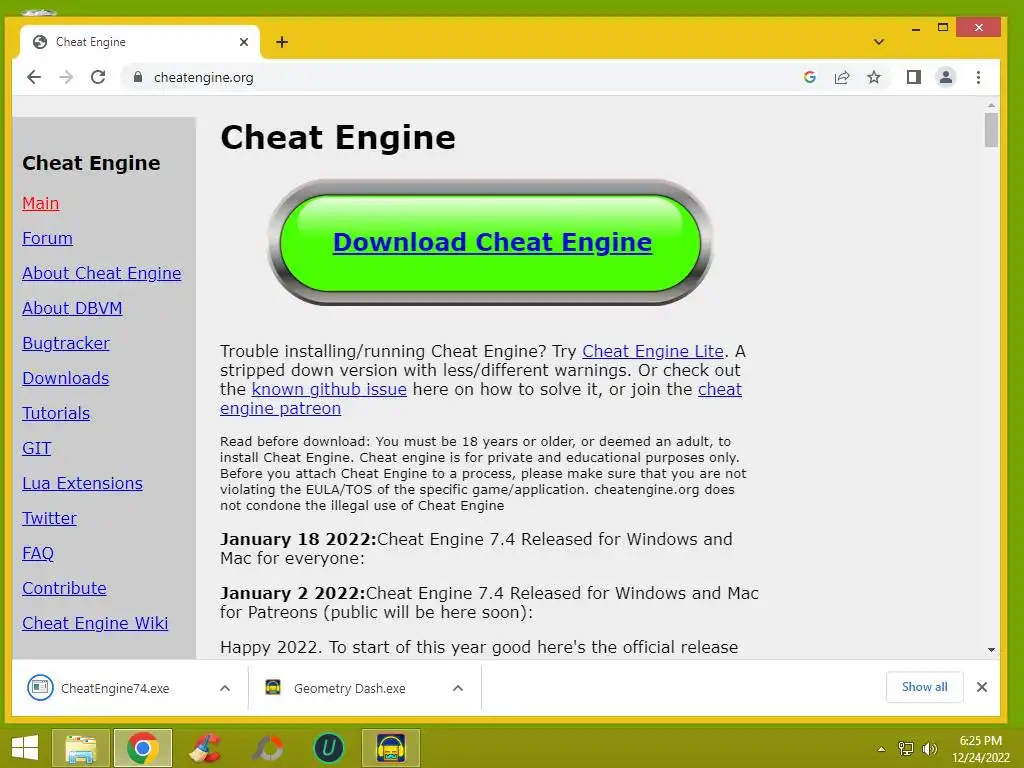This screenshot has height=768, width=1024.
Task: Open the Lua Extensions link
Action: [82, 483]
